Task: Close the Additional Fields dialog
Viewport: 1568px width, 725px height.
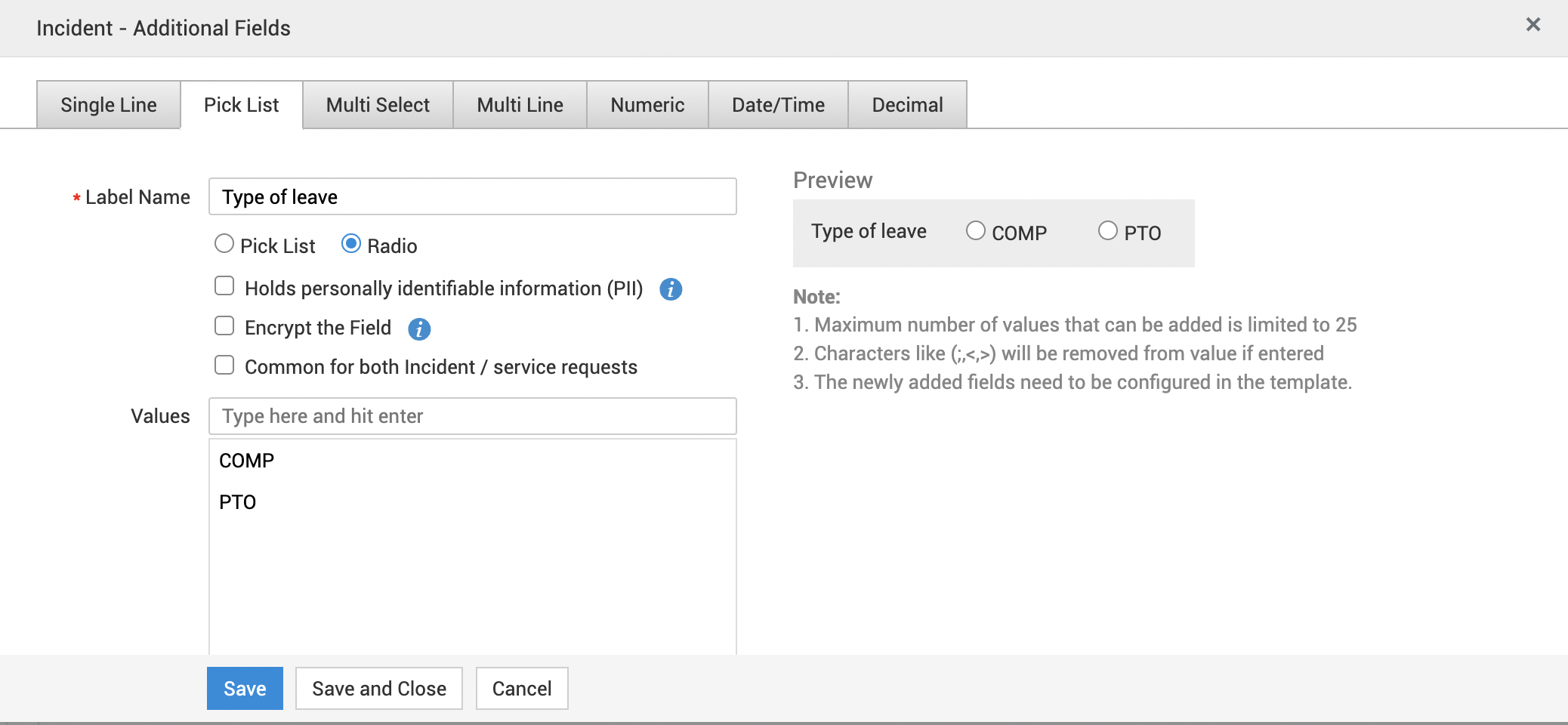Action: pyautogui.click(x=1533, y=25)
